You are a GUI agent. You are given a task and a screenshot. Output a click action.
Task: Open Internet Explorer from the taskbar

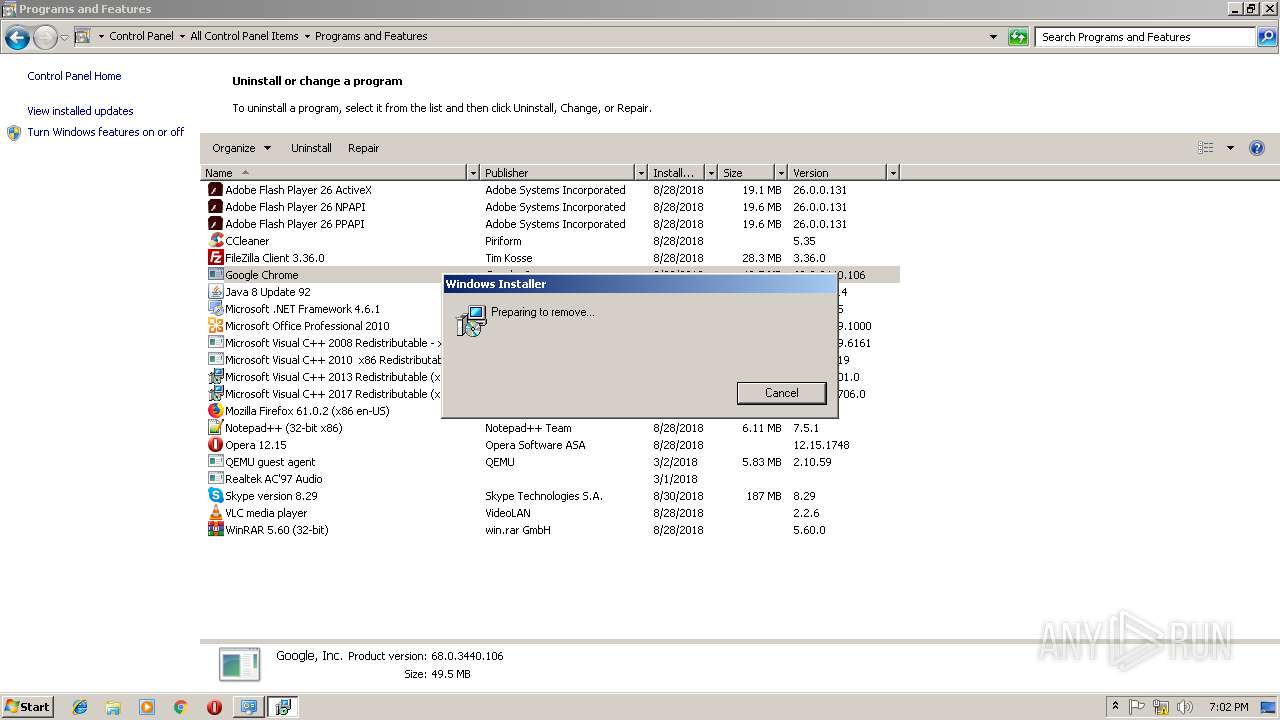pos(80,707)
